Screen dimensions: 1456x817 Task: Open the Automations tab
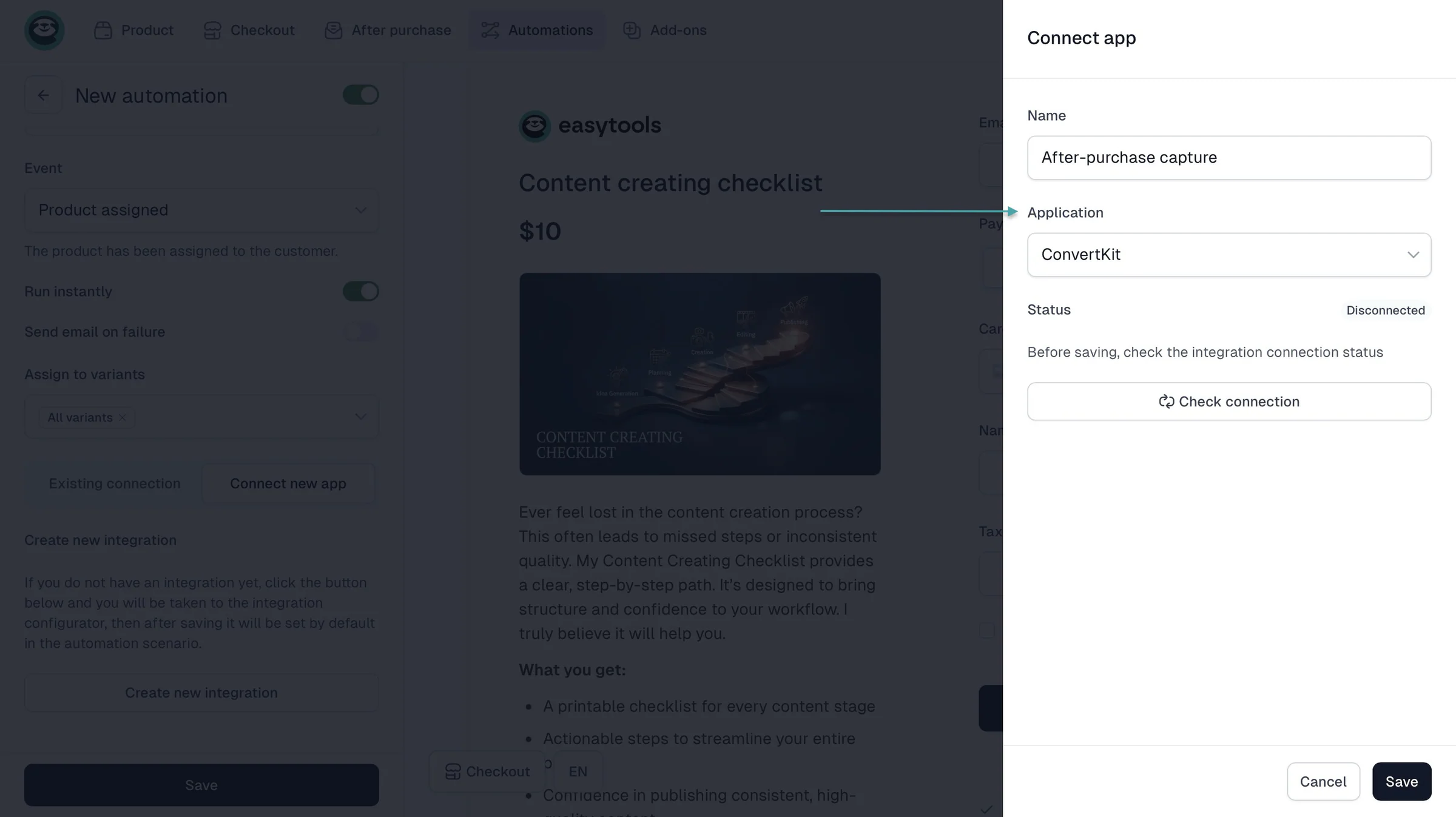point(537,30)
